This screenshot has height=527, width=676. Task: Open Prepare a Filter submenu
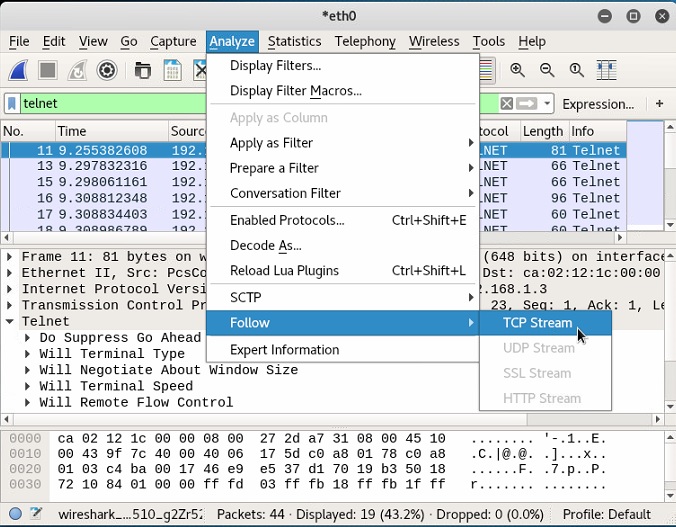pyautogui.click(x=343, y=168)
